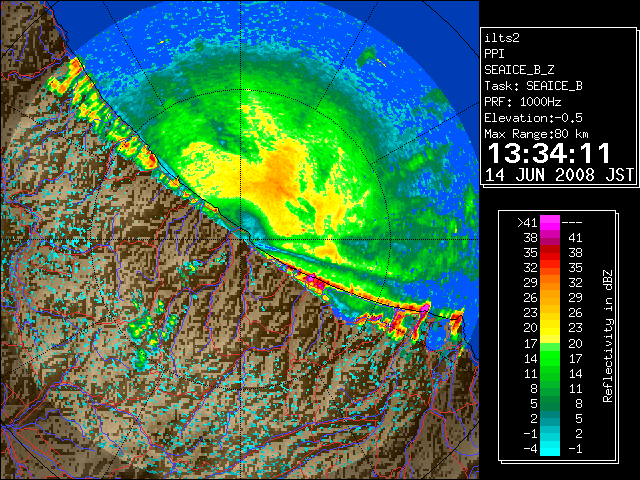Click the "PRF: 1000Hz" value
Viewport: 640px width, 480px height.
[x=522, y=102]
